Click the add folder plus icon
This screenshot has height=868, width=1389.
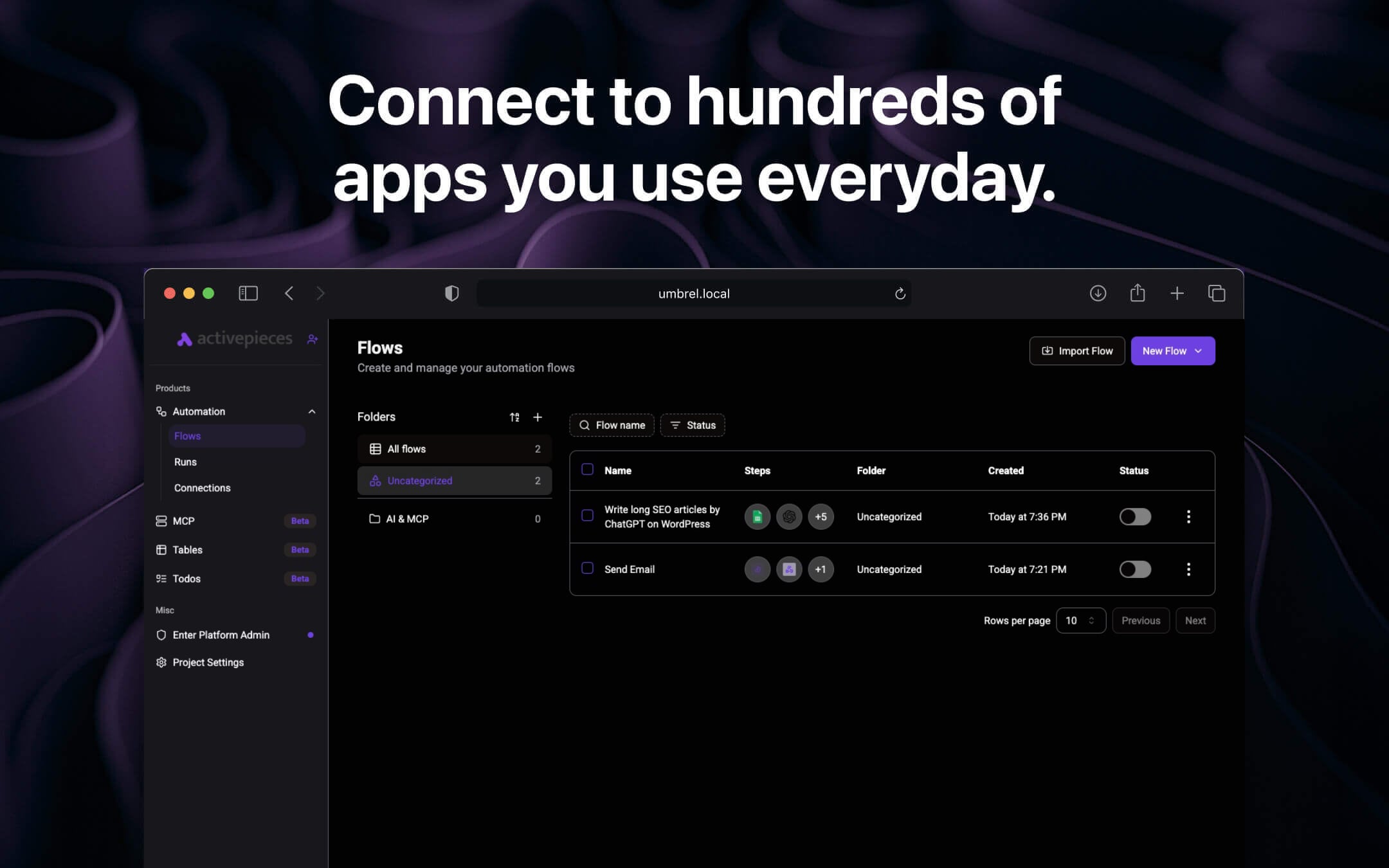tap(538, 417)
